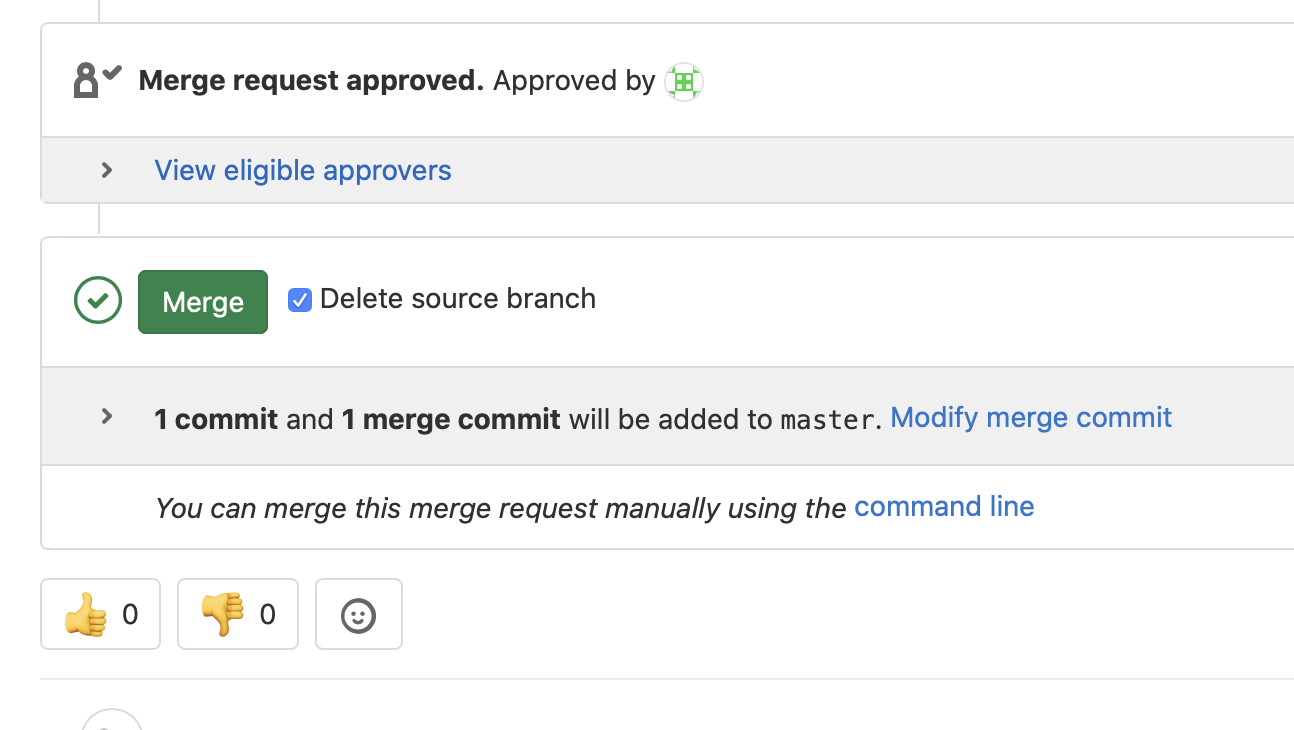Open the View eligible approvers link
1294x730 pixels.
[x=303, y=171]
